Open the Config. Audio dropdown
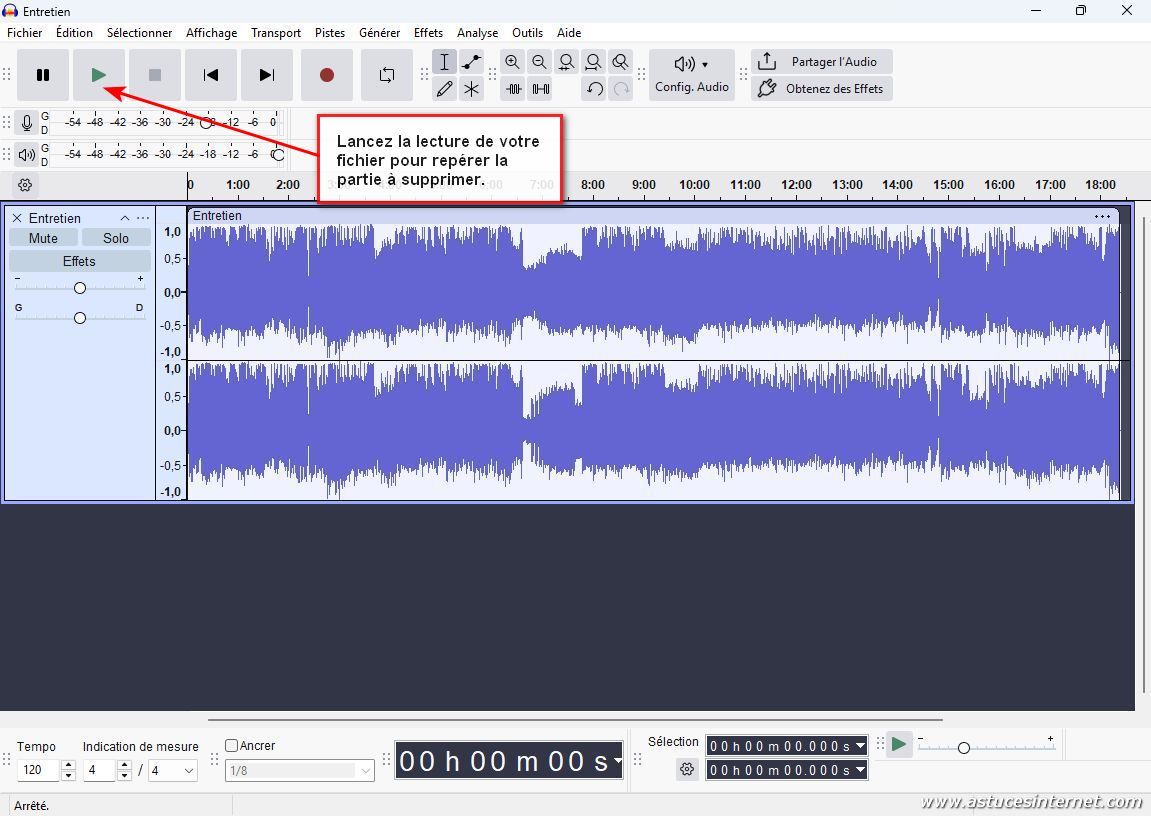 [692, 75]
